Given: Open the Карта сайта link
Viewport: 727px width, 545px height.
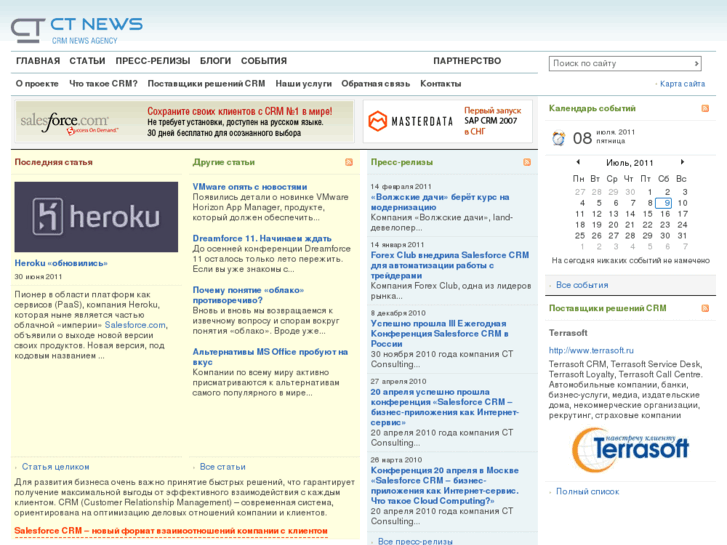Looking at the screenshot, I should (x=682, y=84).
